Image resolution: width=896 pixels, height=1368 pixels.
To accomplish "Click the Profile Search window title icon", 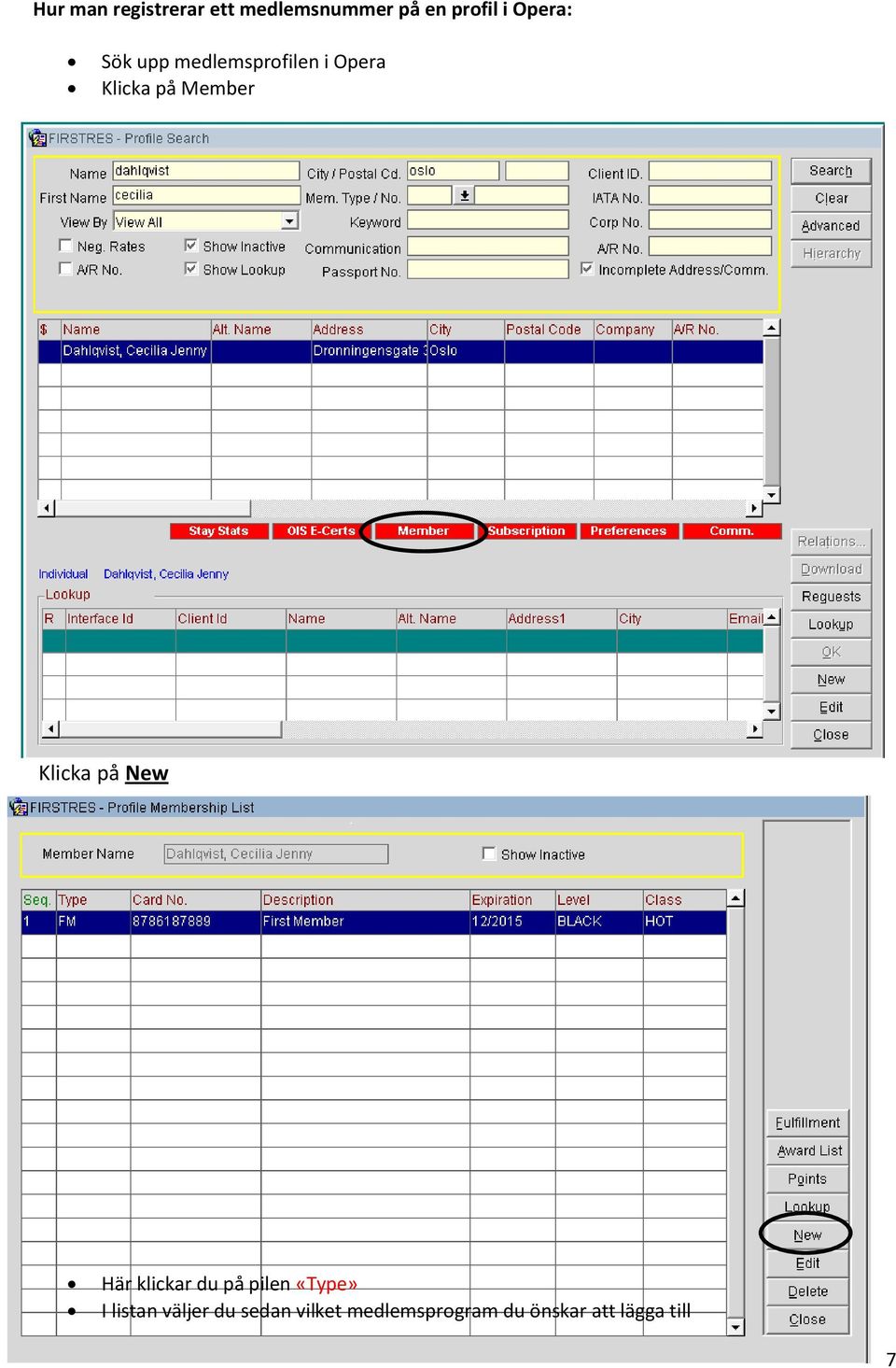I will click(x=37, y=138).
